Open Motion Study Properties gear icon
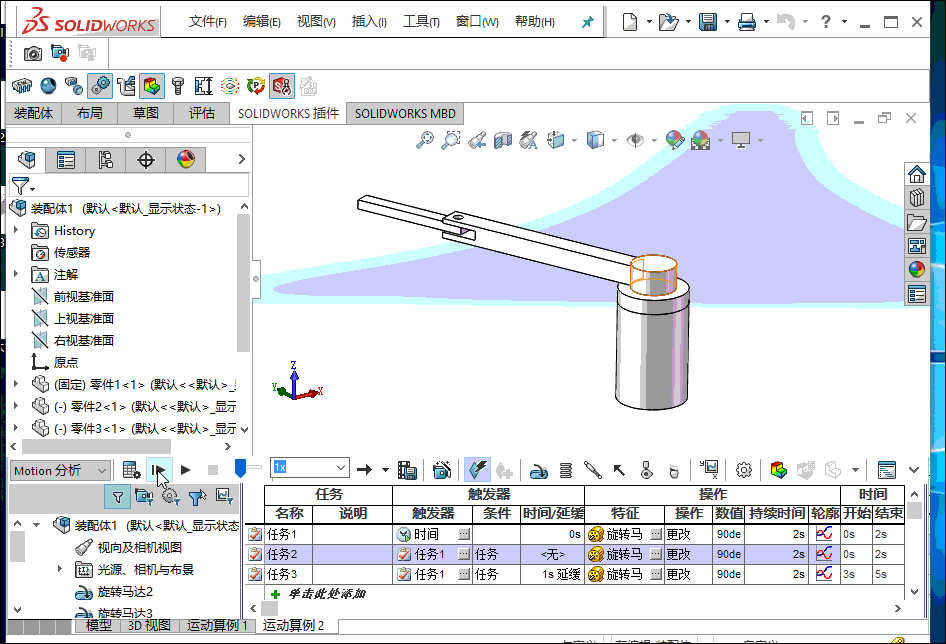946x644 pixels. coord(744,470)
